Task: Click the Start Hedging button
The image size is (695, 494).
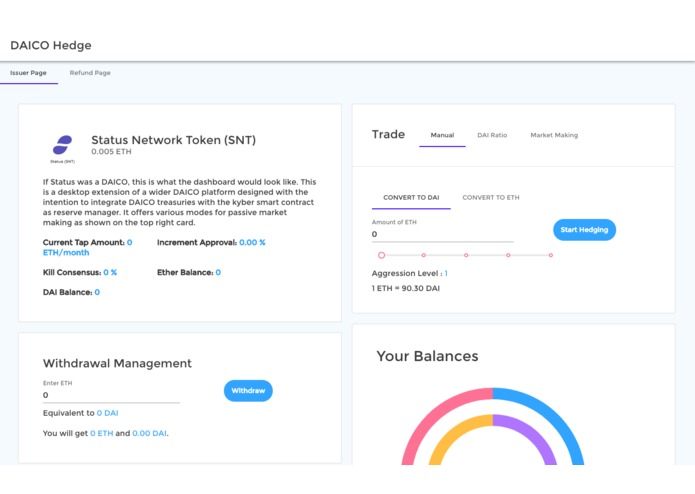Action: [x=584, y=229]
